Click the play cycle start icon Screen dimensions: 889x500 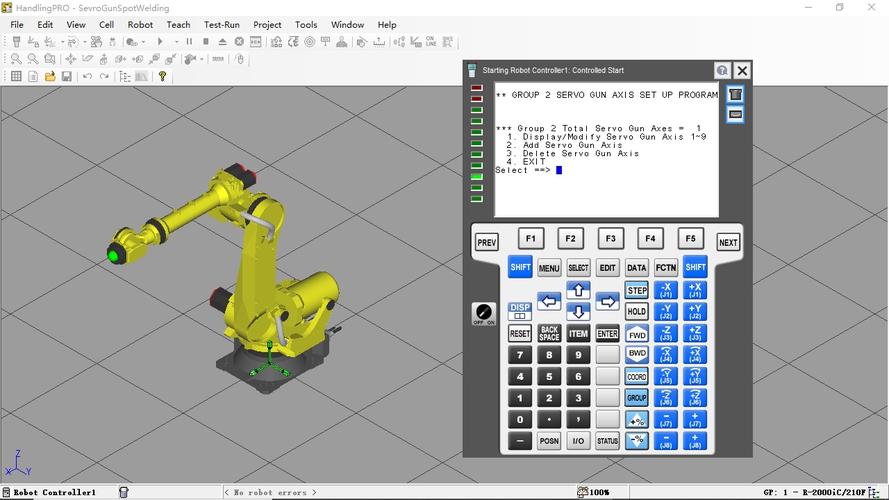pos(160,42)
